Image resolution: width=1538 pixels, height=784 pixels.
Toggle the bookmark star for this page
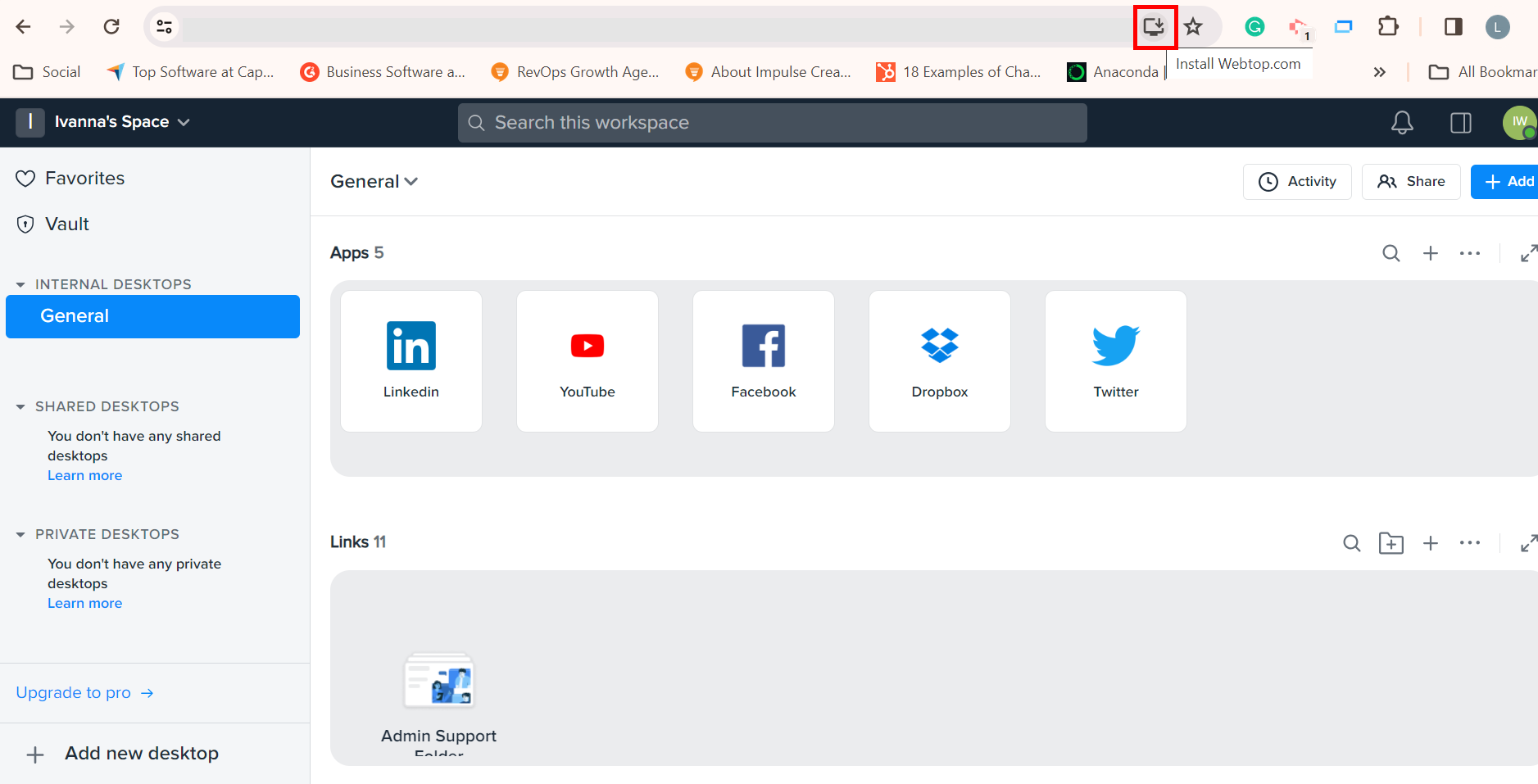pyautogui.click(x=1193, y=26)
